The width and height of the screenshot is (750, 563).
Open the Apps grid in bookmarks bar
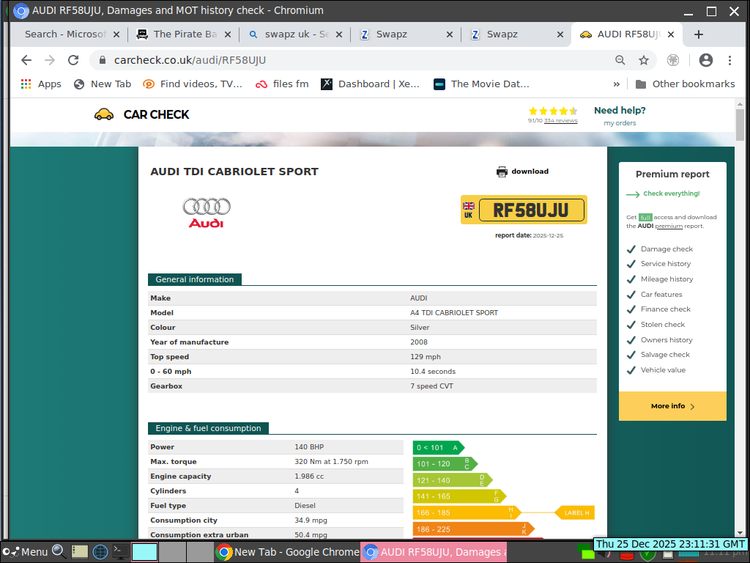(x=40, y=84)
